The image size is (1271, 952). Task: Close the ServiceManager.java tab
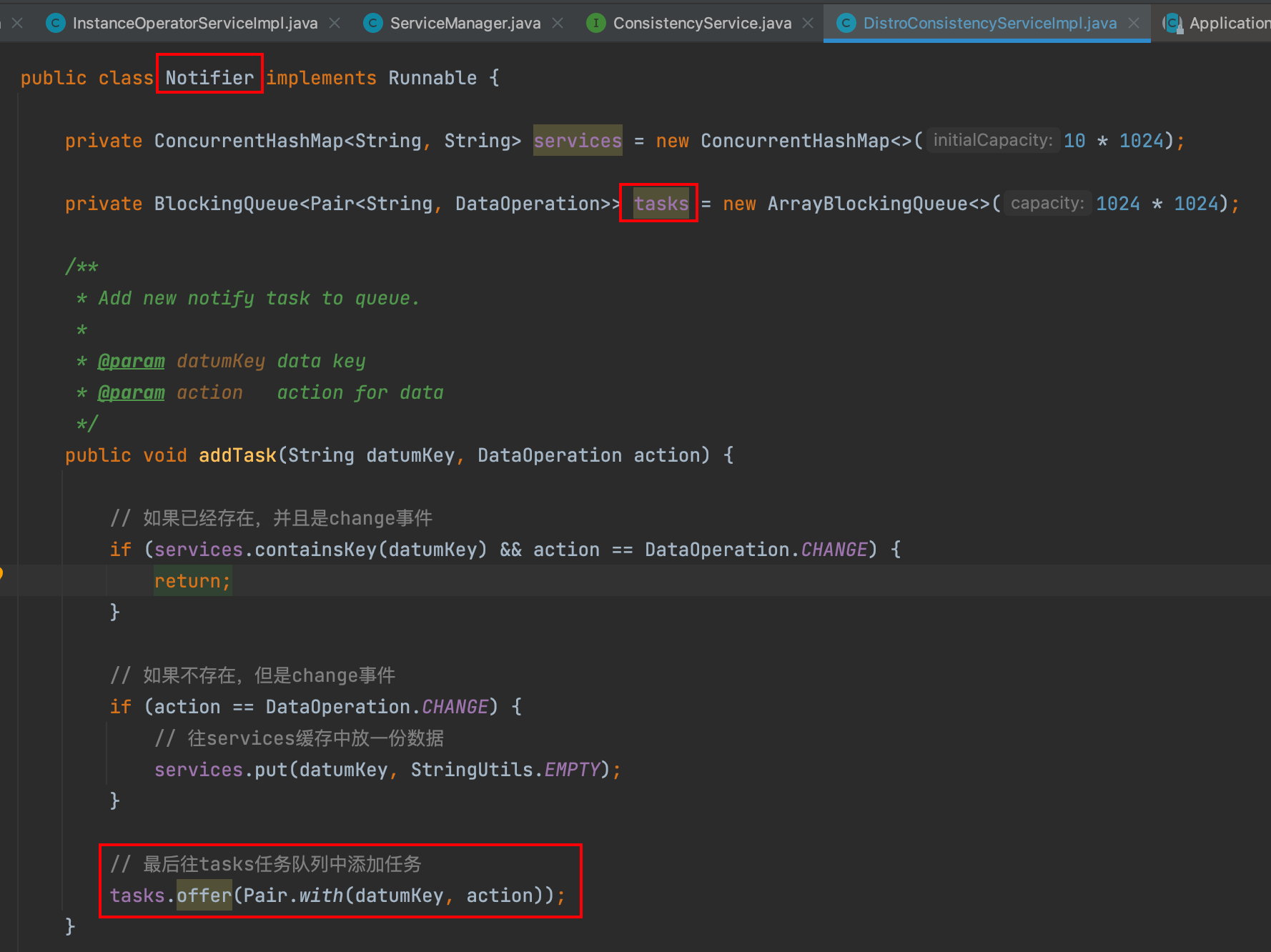[x=558, y=23]
